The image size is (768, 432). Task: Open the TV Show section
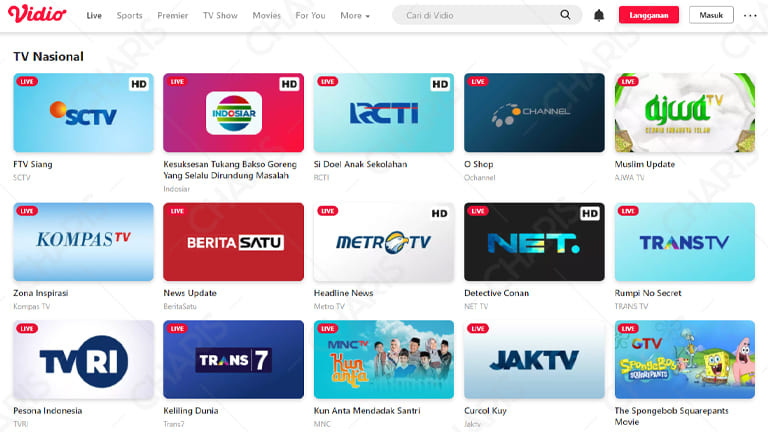pyautogui.click(x=220, y=16)
